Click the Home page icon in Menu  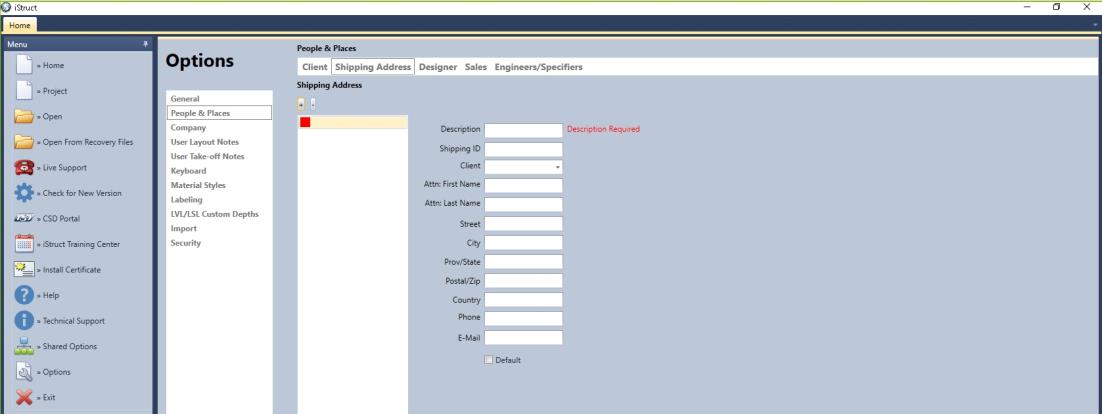point(24,65)
